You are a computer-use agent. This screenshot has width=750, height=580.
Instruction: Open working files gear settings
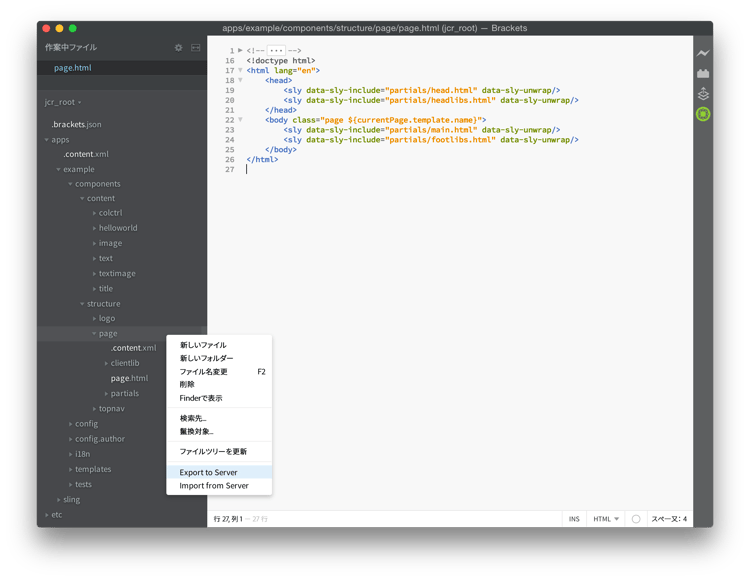point(179,47)
